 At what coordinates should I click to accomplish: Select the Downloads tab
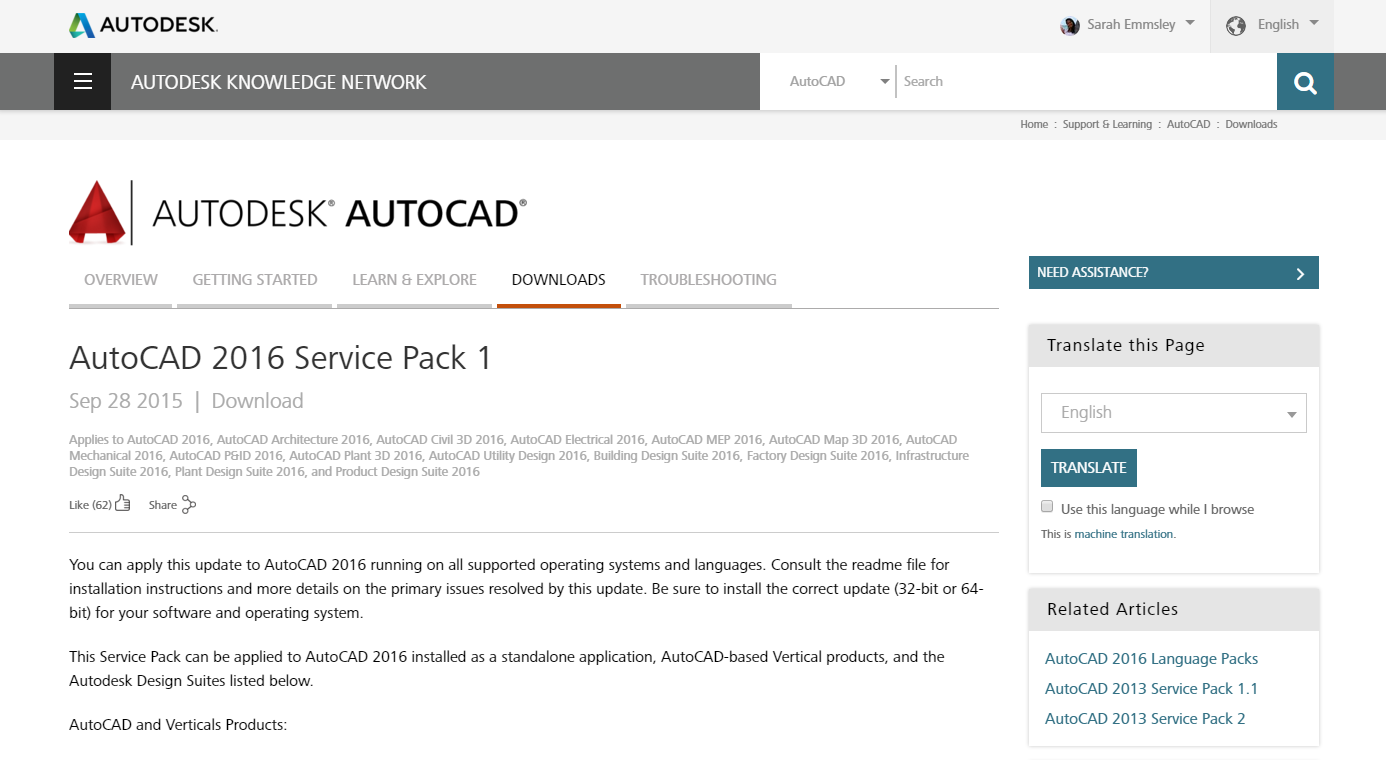[x=559, y=280]
